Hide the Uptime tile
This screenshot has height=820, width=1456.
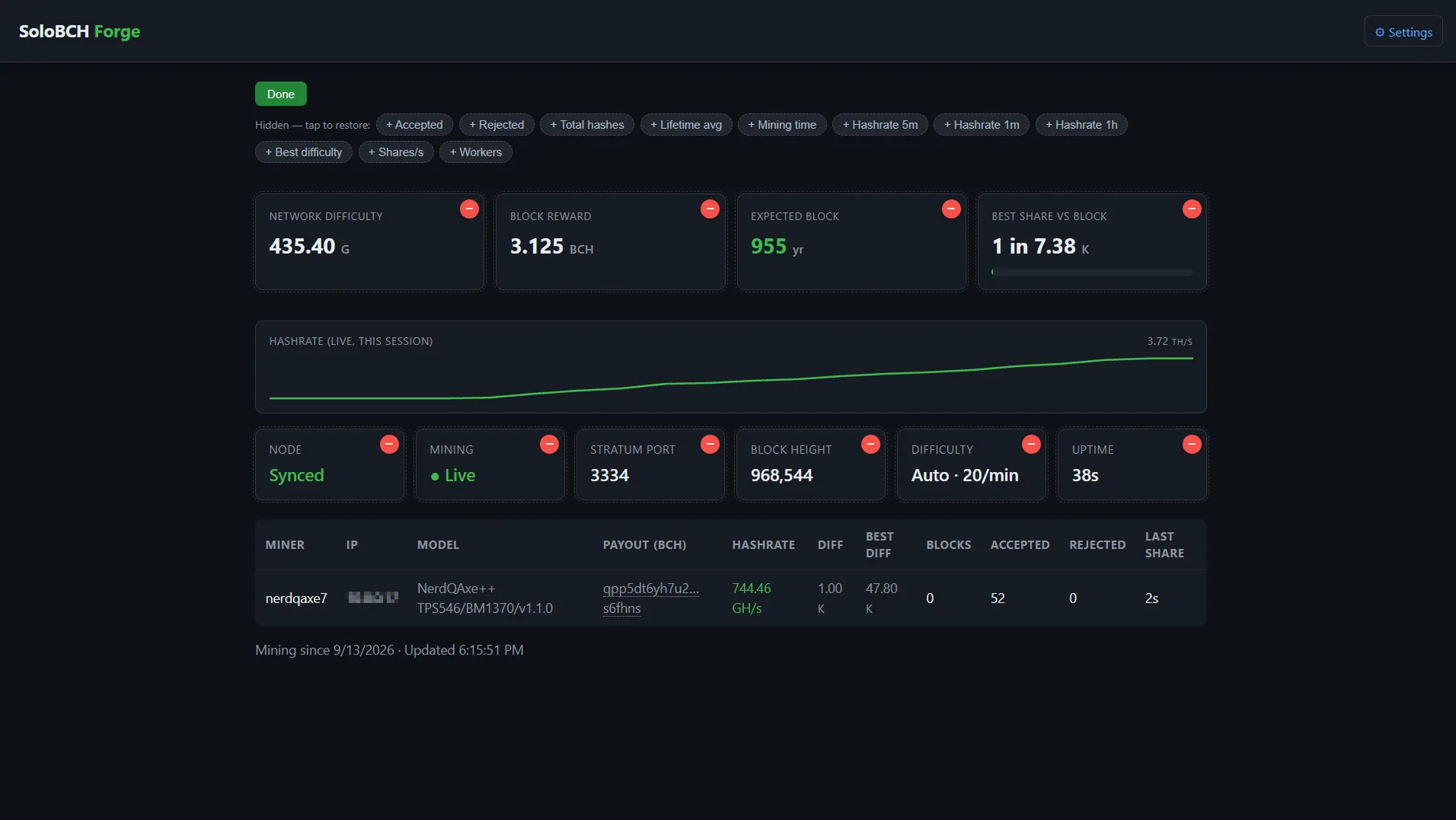1192,444
